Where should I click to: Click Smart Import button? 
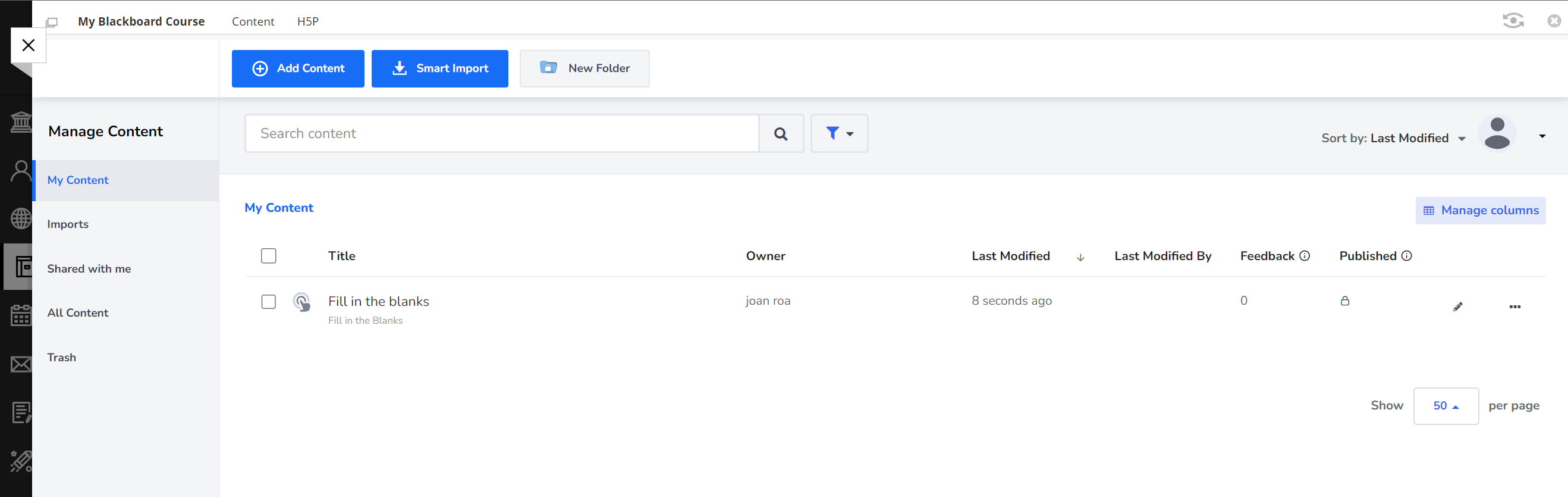[439, 68]
